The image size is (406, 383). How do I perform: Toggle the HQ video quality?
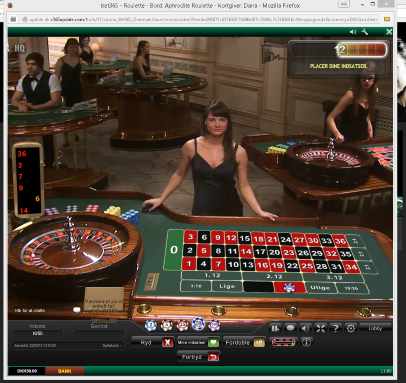point(19,48)
